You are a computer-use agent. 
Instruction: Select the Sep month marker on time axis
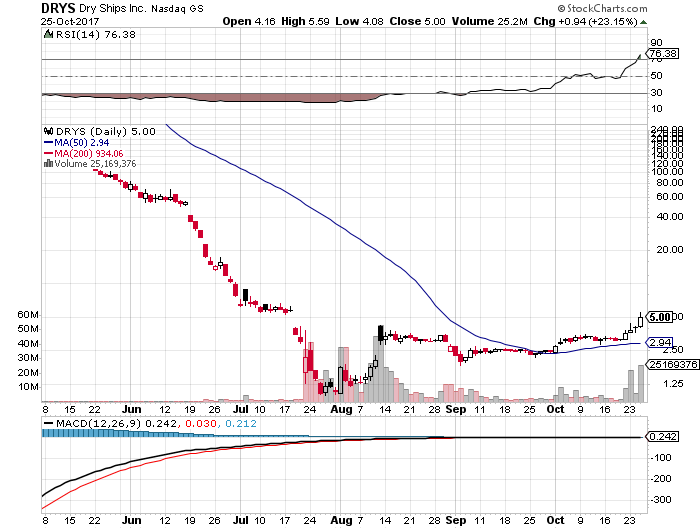tap(455, 409)
